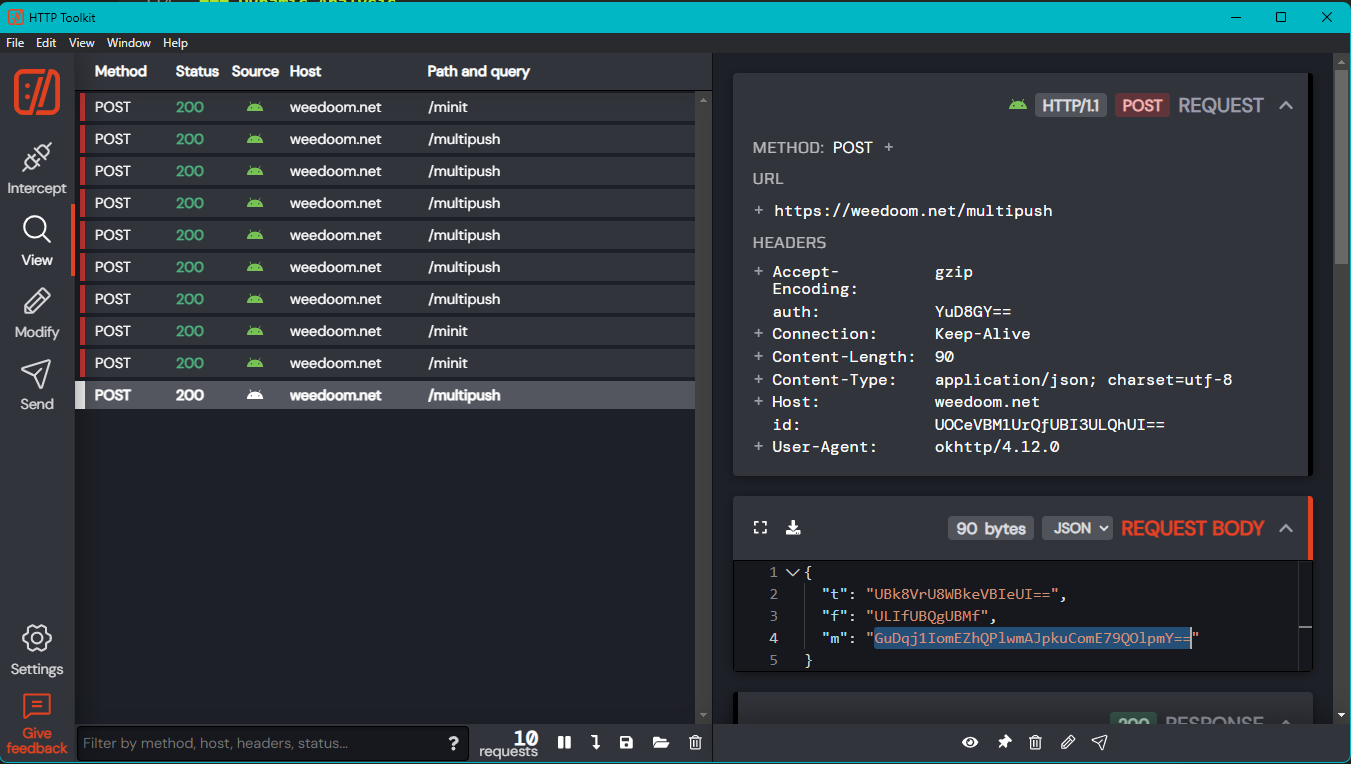
Task: Save requests as HAR file icon
Action: [626, 742]
